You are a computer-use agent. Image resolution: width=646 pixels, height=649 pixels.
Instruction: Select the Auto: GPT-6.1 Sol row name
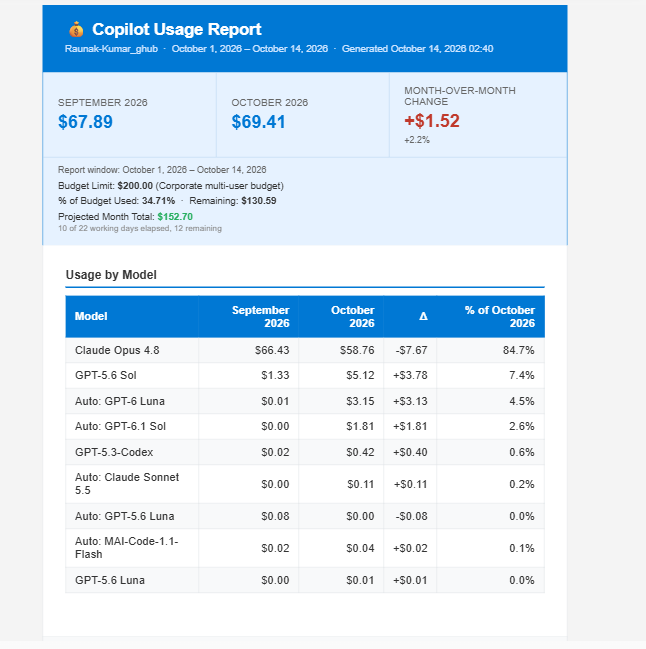coord(120,426)
